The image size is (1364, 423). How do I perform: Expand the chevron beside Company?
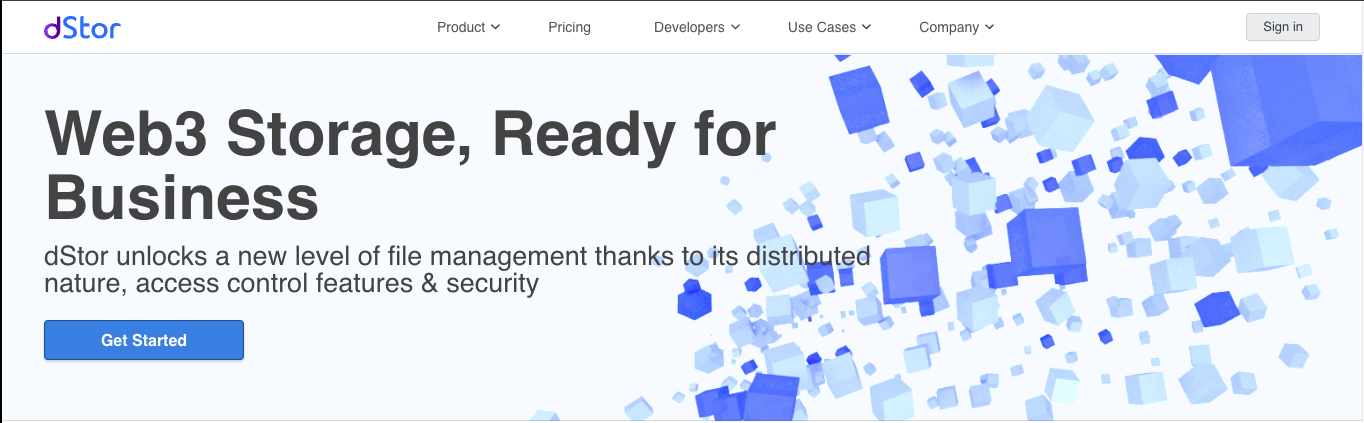[990, 27]
